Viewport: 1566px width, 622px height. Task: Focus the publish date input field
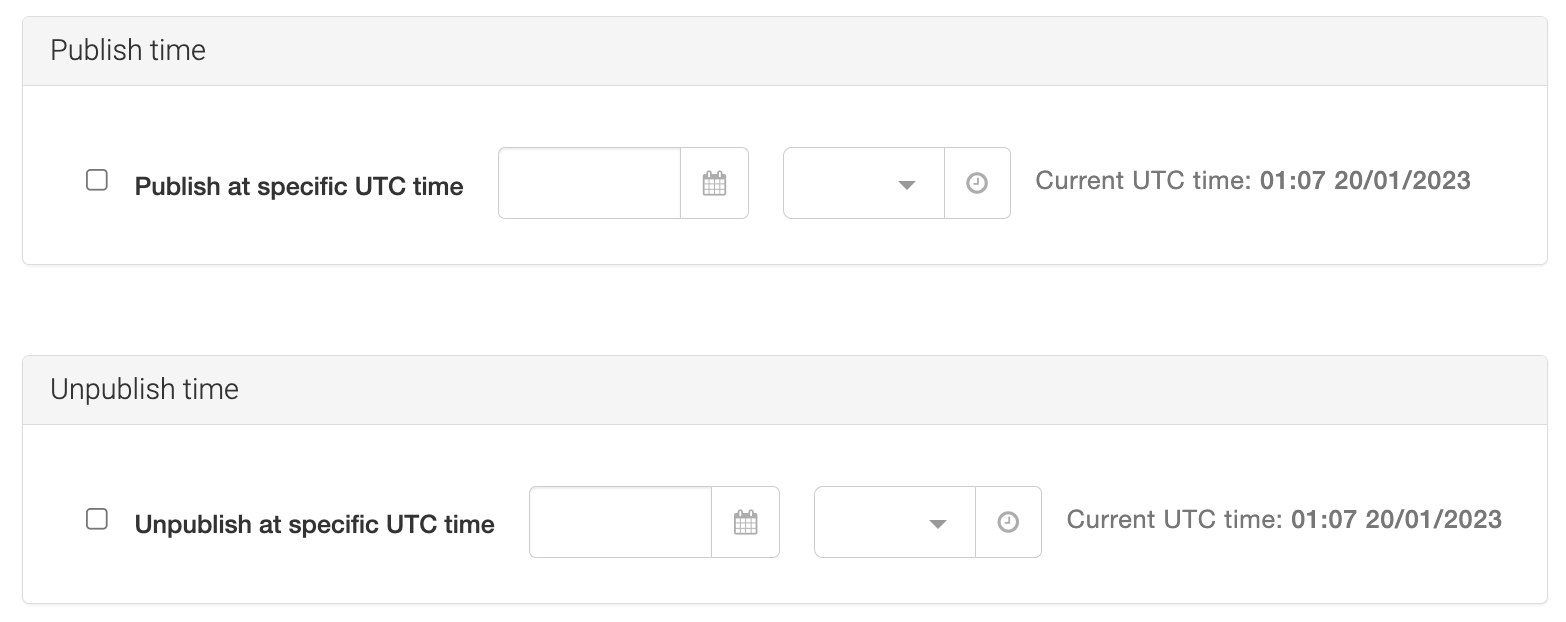click(x=589, y=183)
